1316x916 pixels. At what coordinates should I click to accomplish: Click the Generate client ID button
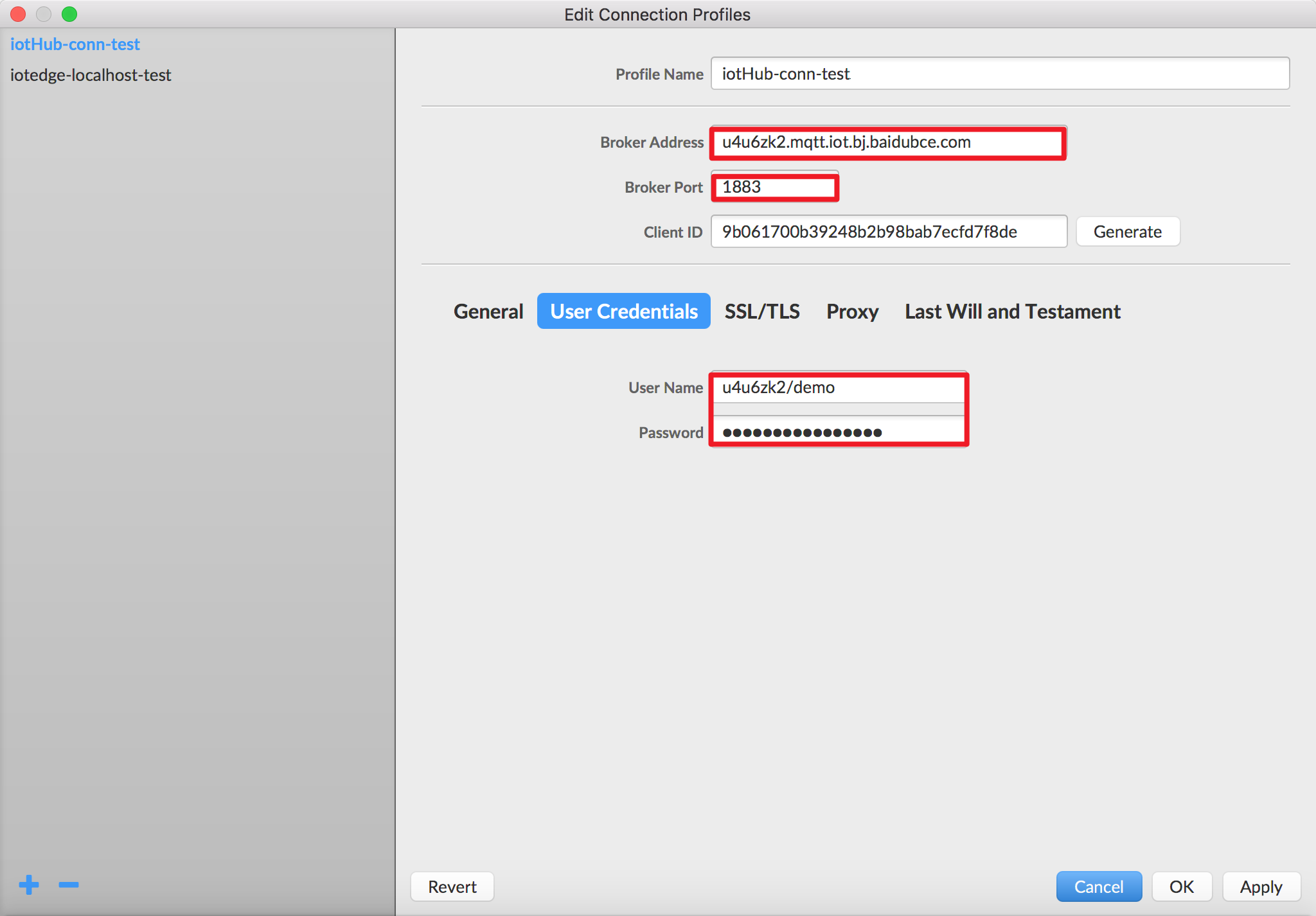[1128, 232]
